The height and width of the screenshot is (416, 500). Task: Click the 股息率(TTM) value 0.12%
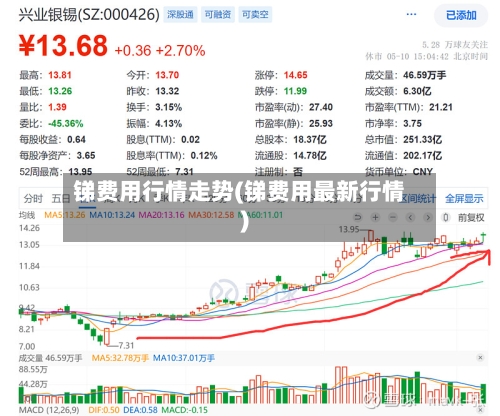click(204, 156)
